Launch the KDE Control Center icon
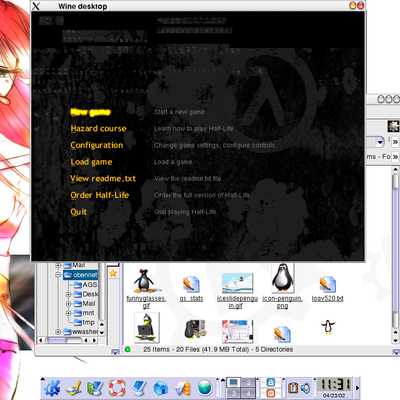Image resolution: width=400 pixels, height=400 pixels. tap(96, 388)
